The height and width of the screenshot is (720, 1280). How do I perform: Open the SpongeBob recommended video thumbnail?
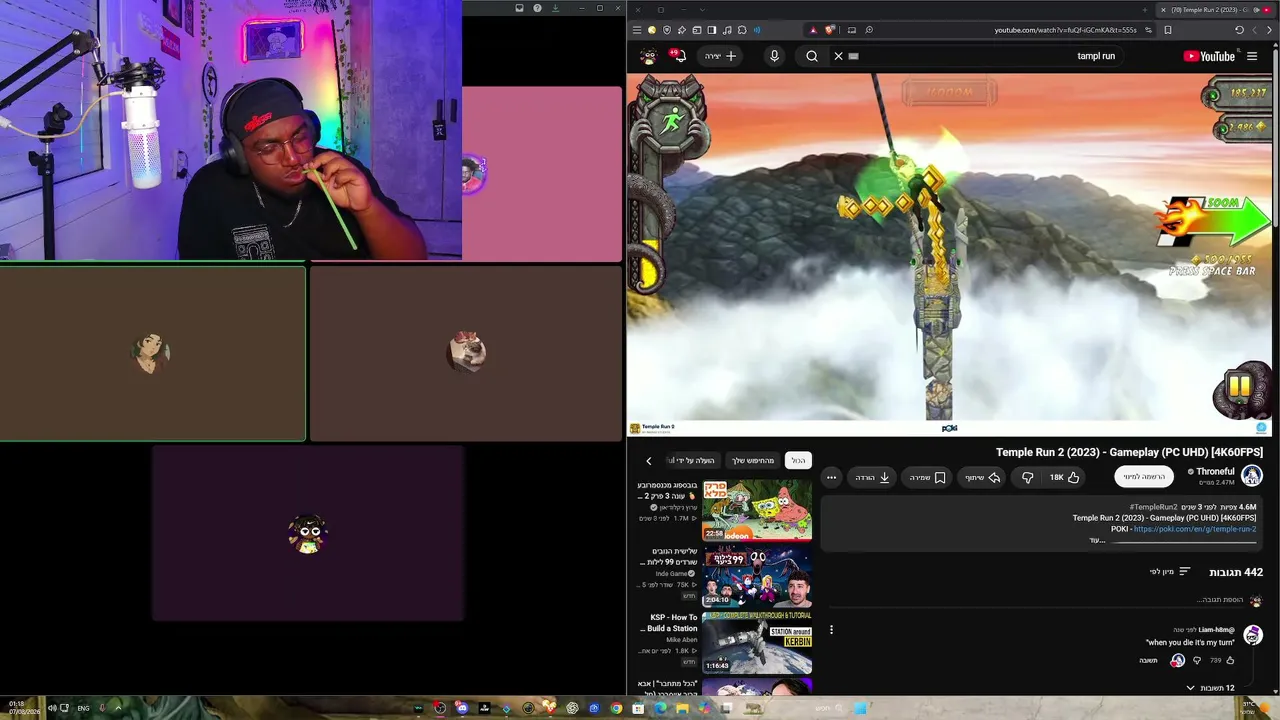[757, 510]
